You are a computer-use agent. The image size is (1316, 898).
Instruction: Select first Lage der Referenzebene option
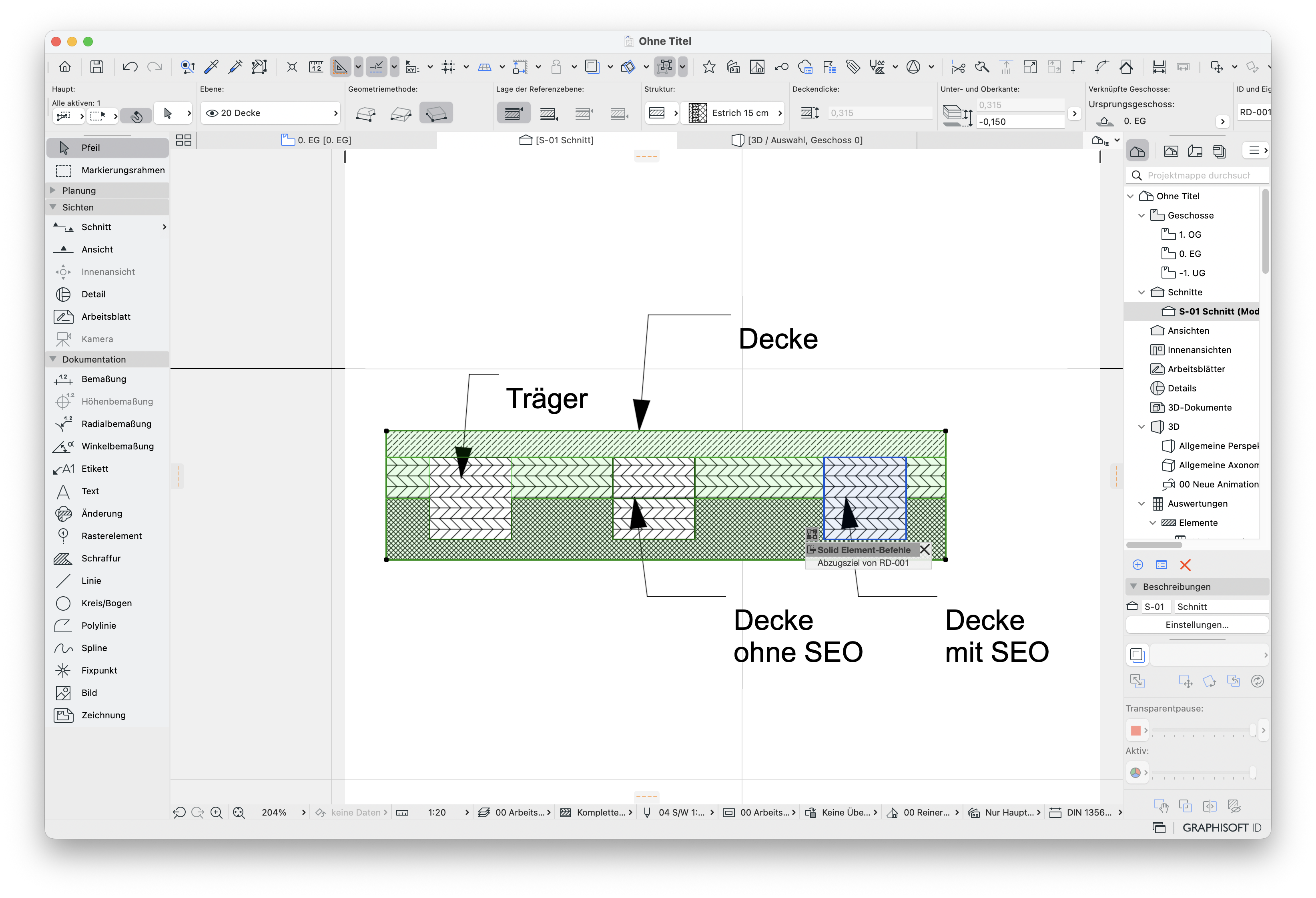pyautogui.click(x=513, y=113)
